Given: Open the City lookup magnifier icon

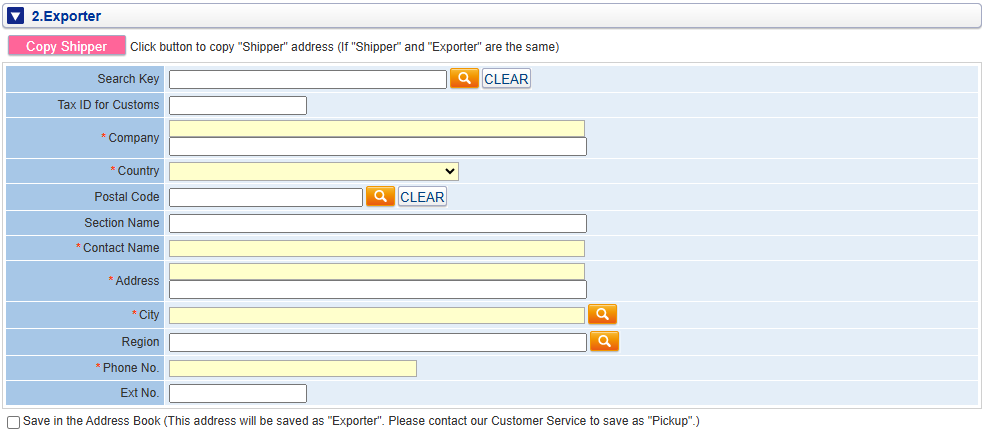Looking at the screenshot, I should [602, 314].
